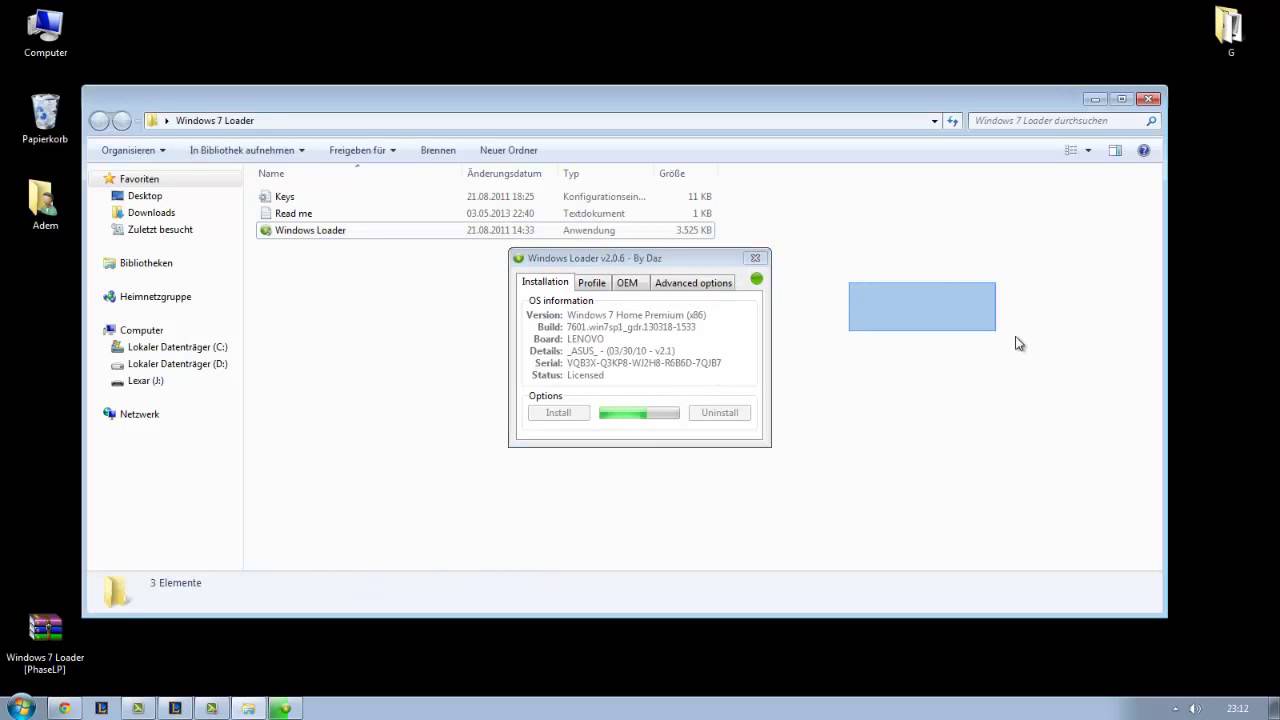This screenshot has width=1280, height=720.
Task: Open Favoriten in the navigation pane
Action: tap(139, 179)
